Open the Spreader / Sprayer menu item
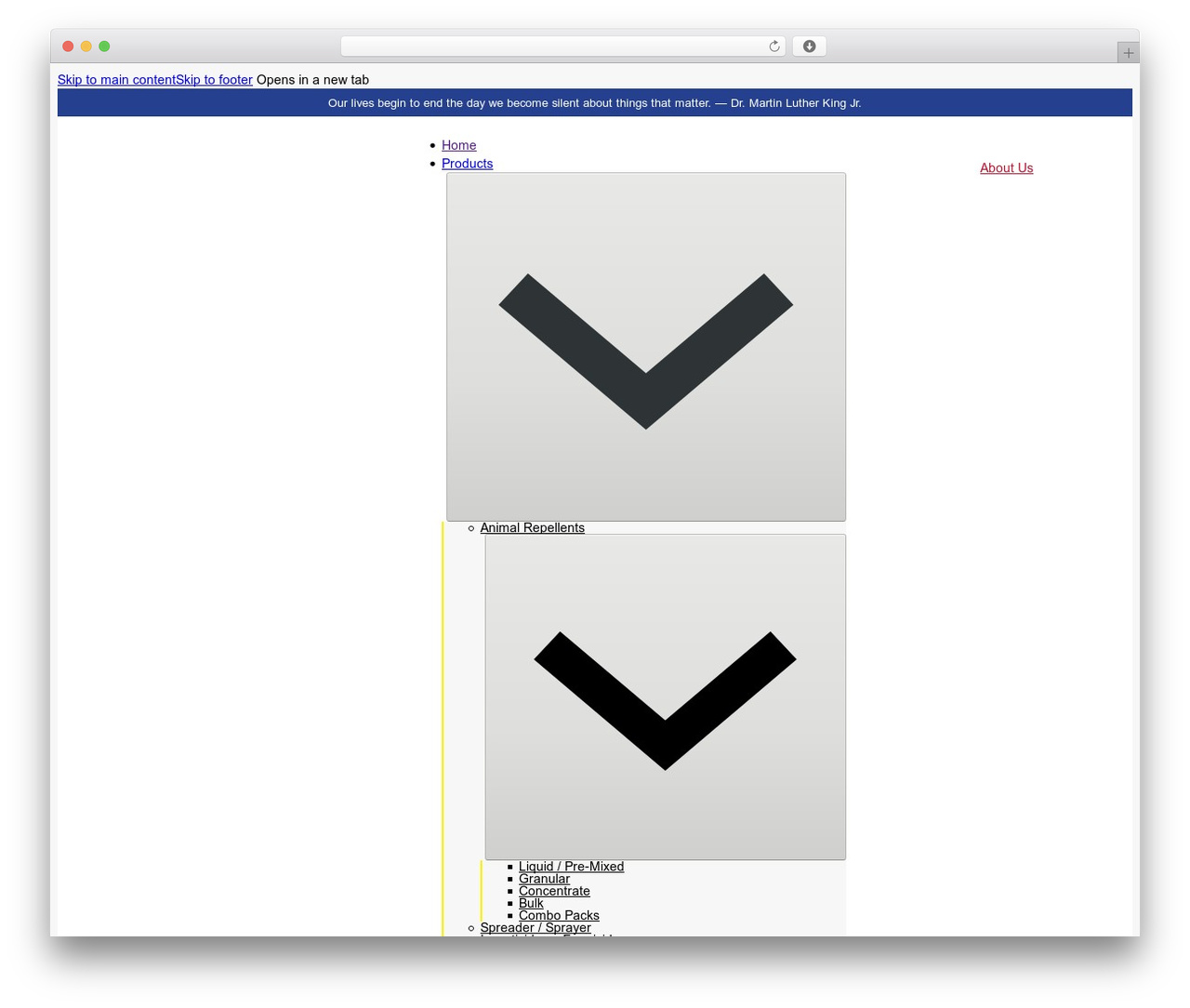The width and height of the screenshot is (1190, 1008). tap(535, 928)
